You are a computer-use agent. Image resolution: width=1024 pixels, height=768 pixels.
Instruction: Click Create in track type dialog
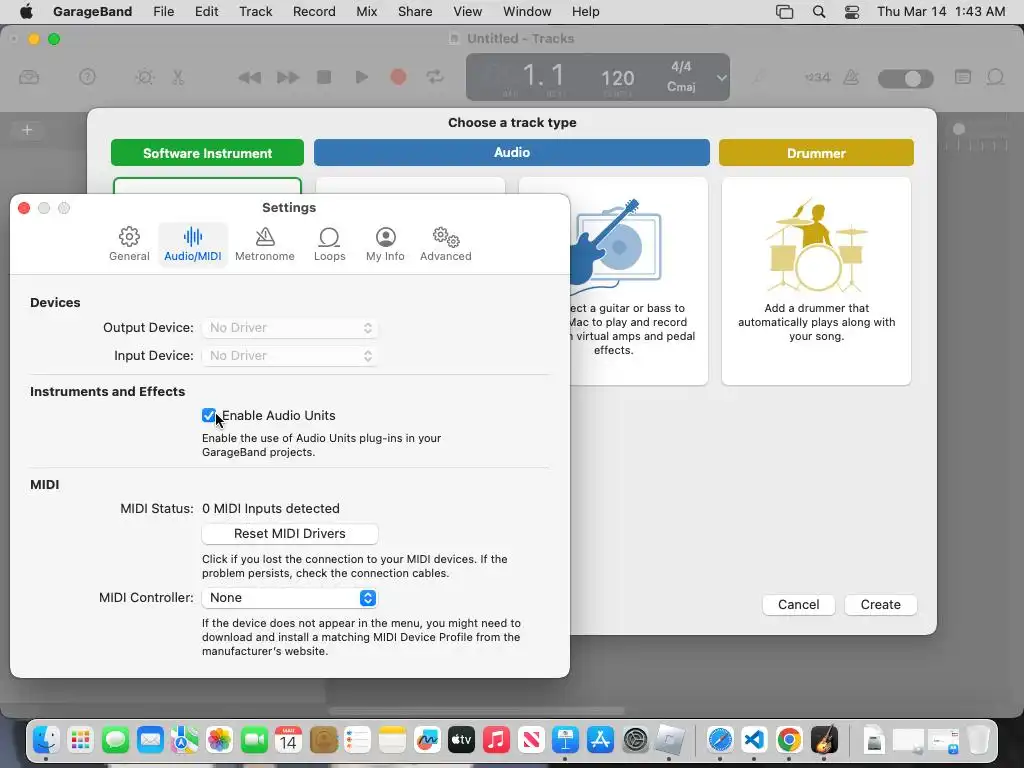click(880, 605)
